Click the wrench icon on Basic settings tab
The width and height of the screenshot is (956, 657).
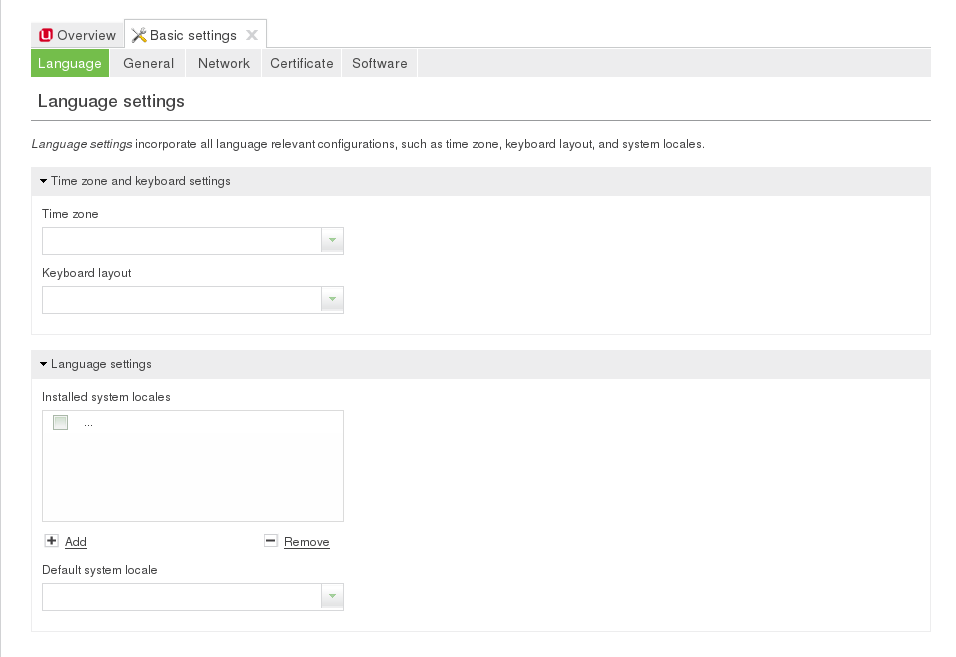[139, 36]
